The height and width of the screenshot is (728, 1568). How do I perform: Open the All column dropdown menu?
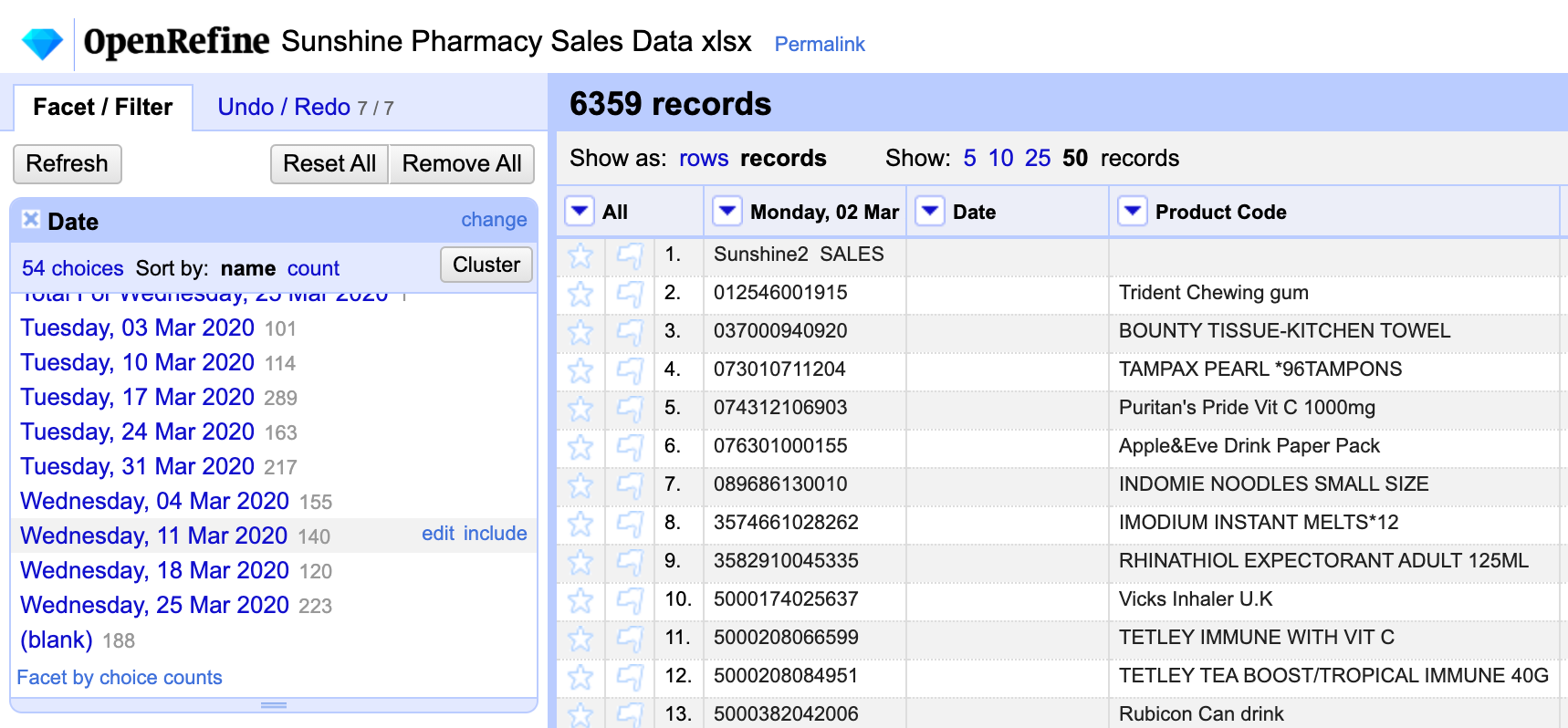pyautogui.click(x=580, y=212)
